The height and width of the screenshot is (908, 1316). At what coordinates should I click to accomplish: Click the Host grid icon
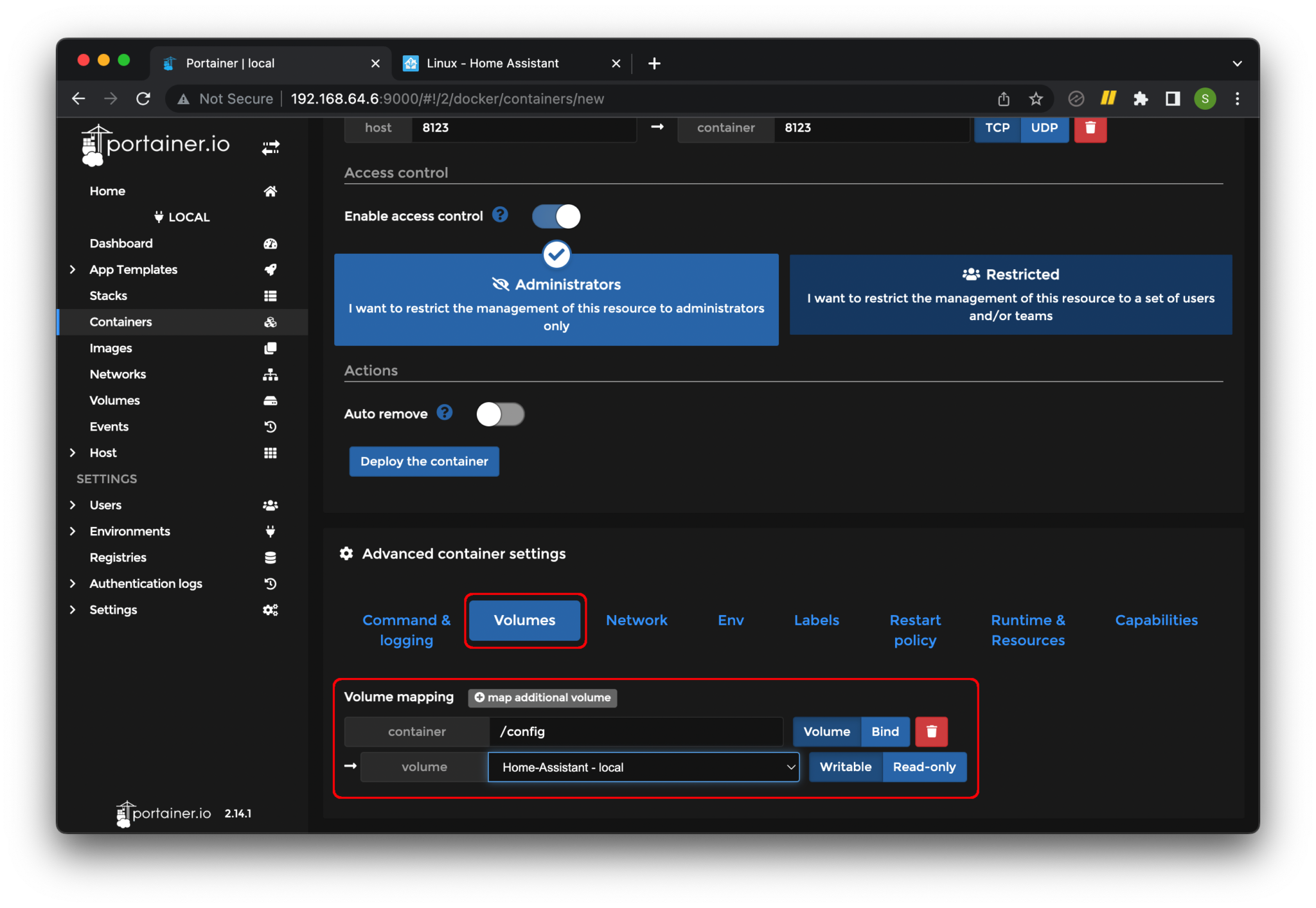click(x=270, y=453)
